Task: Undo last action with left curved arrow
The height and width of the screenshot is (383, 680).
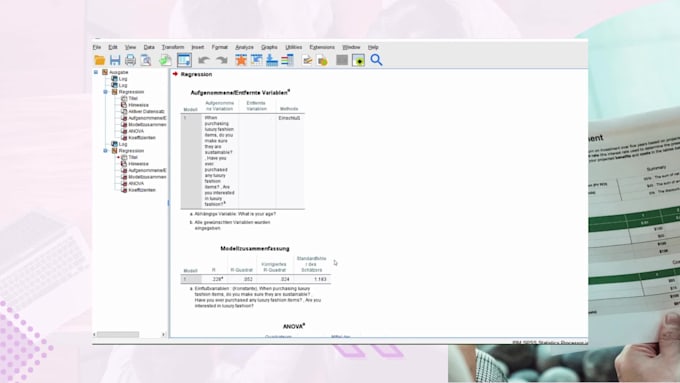Action: point(204,60)
